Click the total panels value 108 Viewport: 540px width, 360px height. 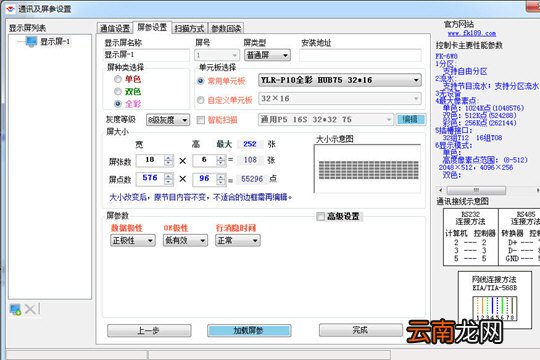[250, 160]
